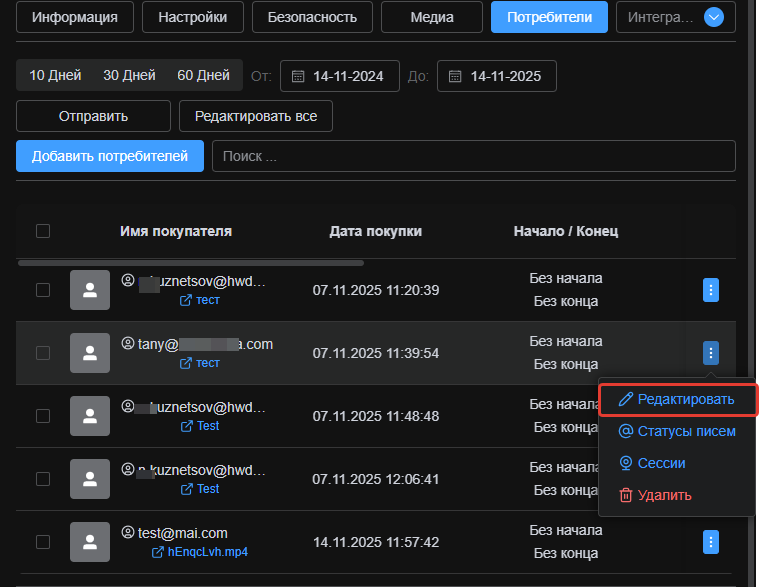Viewport: 759px width, 587px height.
Task: Choose Редактировать from the context menu
Action: coord(677,399)
